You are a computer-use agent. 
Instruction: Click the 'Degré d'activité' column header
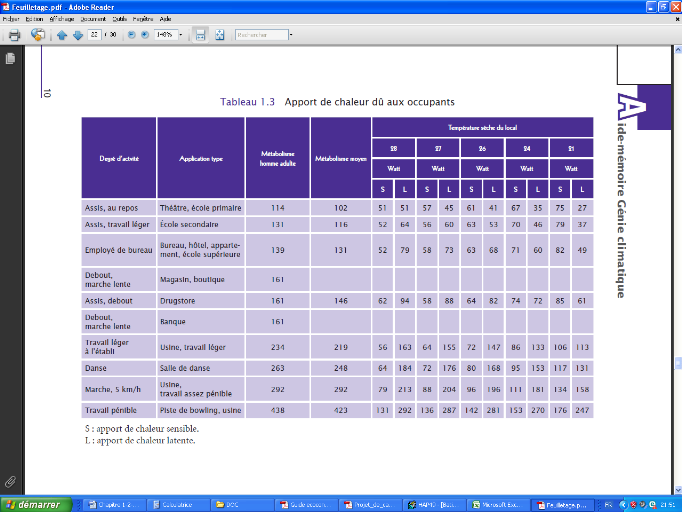pyautogui.click(x=119, y=159)
